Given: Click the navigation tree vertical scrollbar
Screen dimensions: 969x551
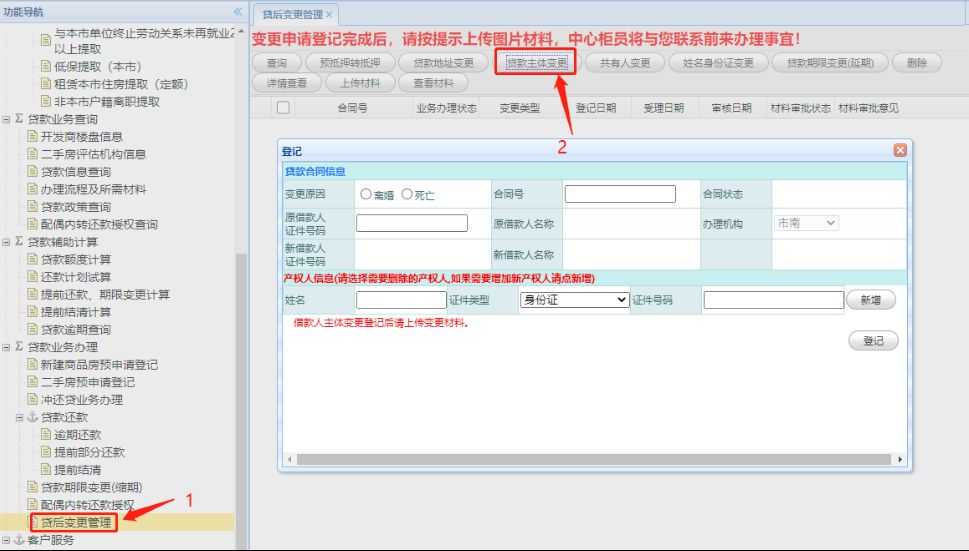Looking at the screenshot, I should pos(241,400).
